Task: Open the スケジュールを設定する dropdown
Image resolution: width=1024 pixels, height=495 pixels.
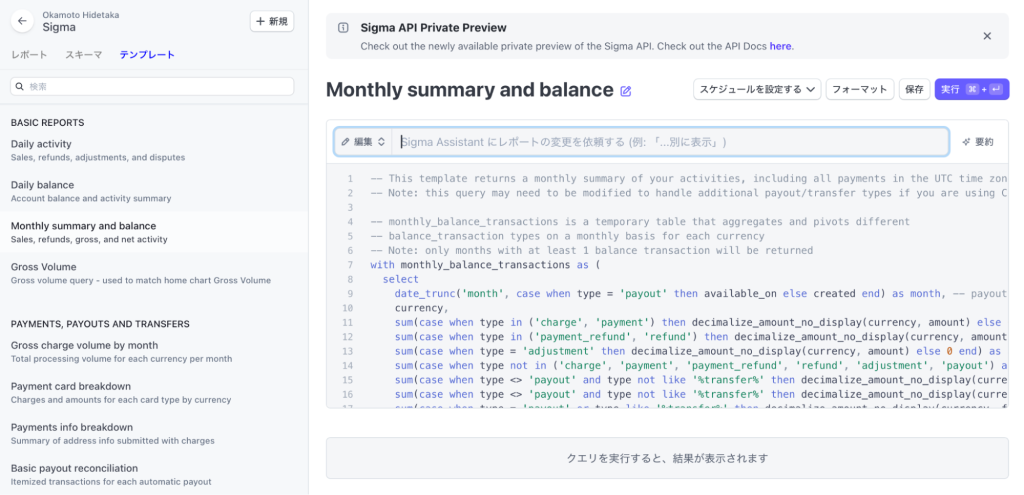Action: (757, 89)
